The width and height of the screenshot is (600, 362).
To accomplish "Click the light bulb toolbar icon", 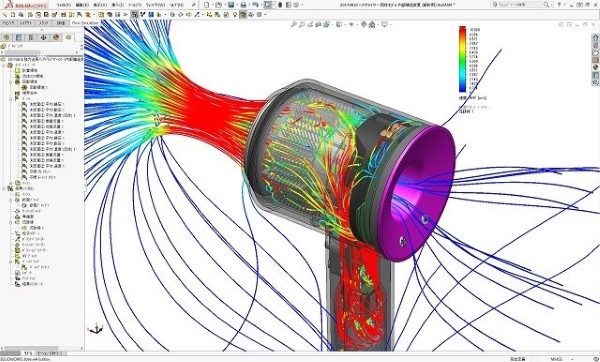I will pyautogui.click(x=235, y=15).
